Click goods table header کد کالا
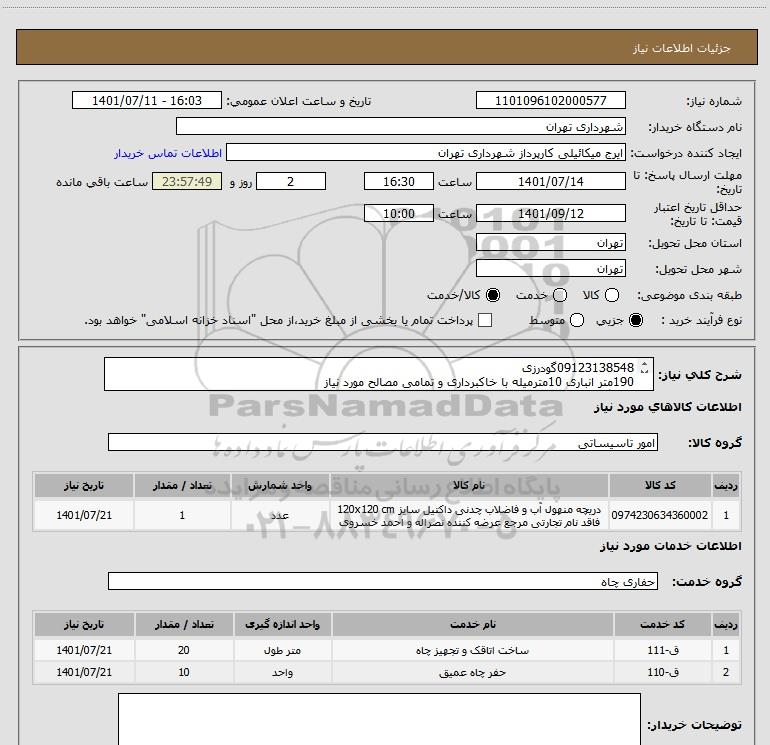 click(x=660, y=485)
